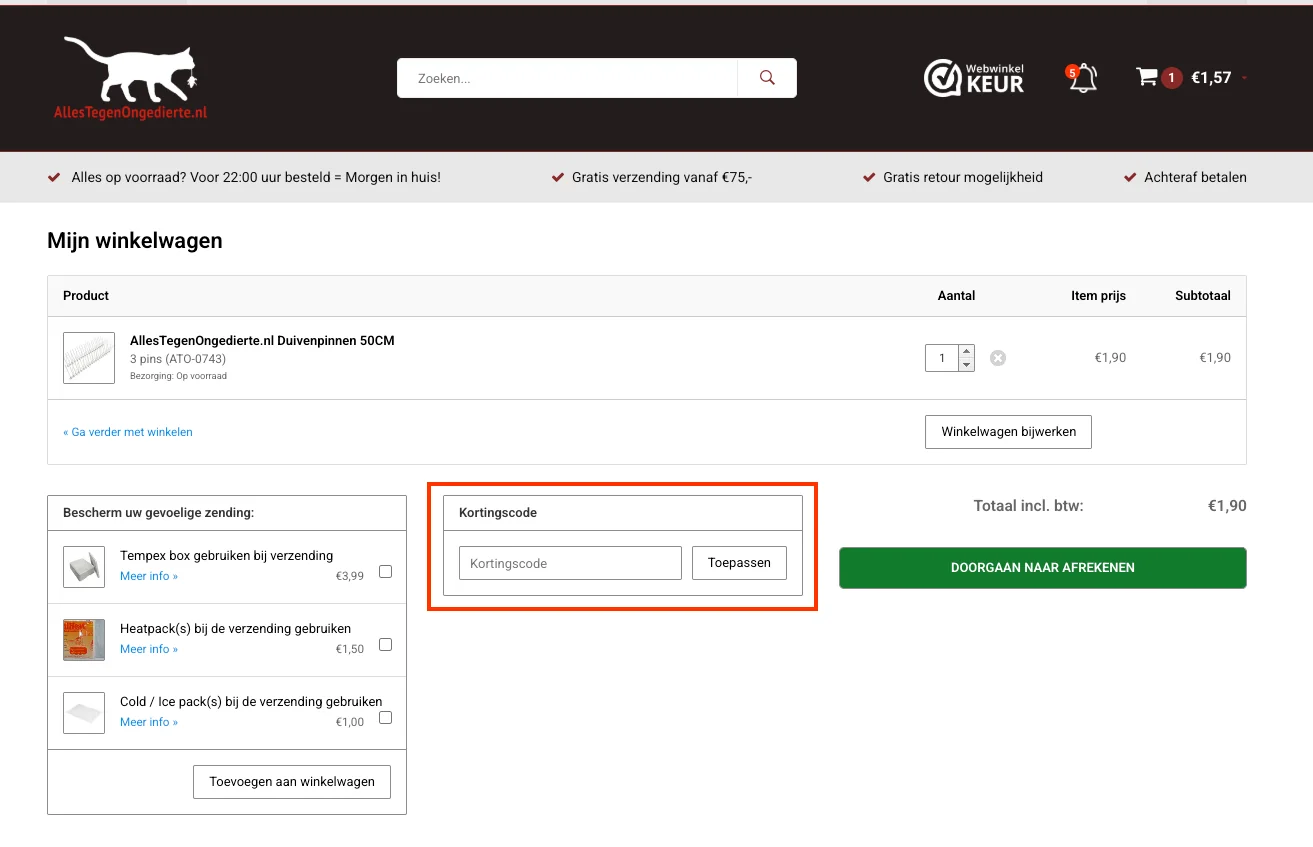This screenshot has height=847, width=1313.
Task: Click 'Totaal incl. btw:' label
Action: [x=1029, y=506]
